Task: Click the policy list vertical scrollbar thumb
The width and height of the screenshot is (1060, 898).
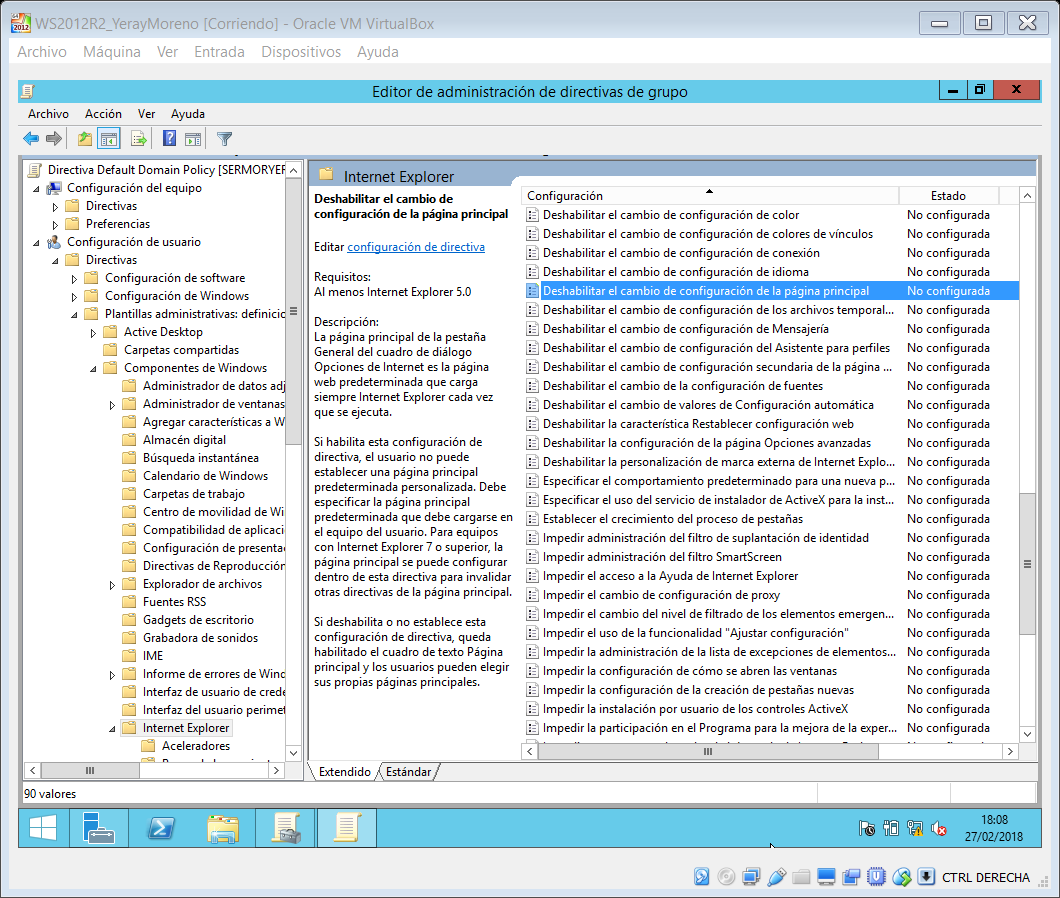Action: [x=1027, y=564]
